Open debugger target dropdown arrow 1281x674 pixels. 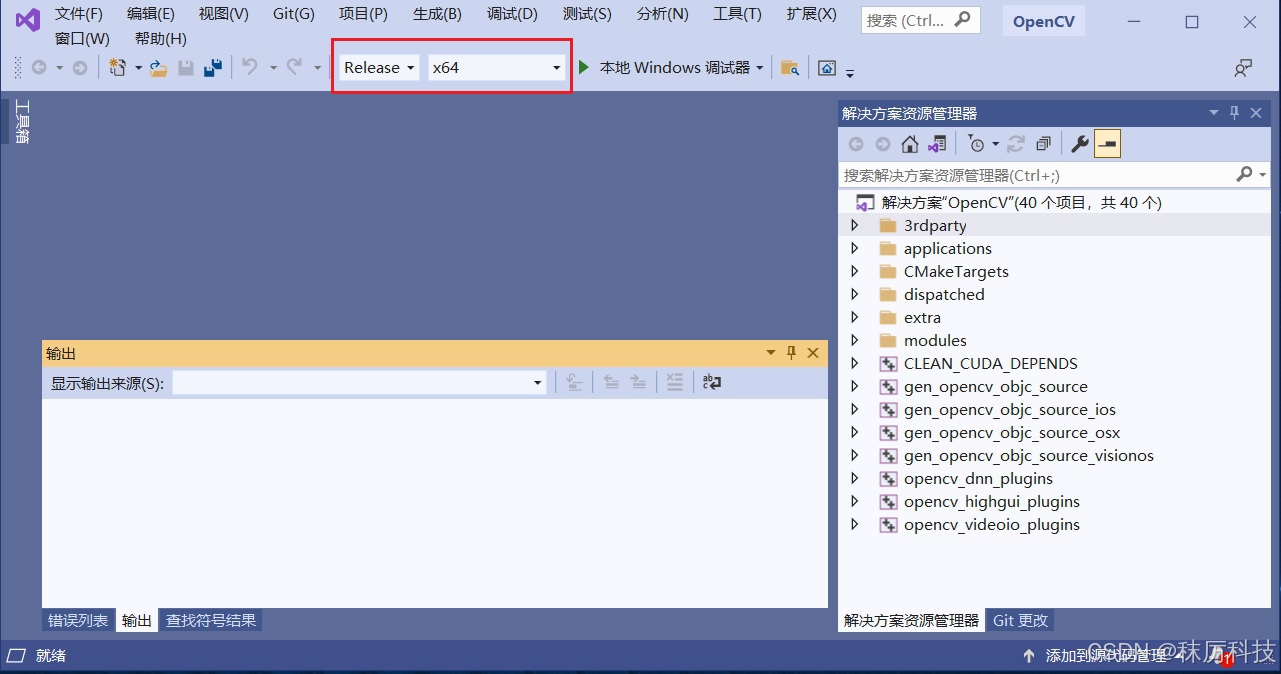[760, 68]
